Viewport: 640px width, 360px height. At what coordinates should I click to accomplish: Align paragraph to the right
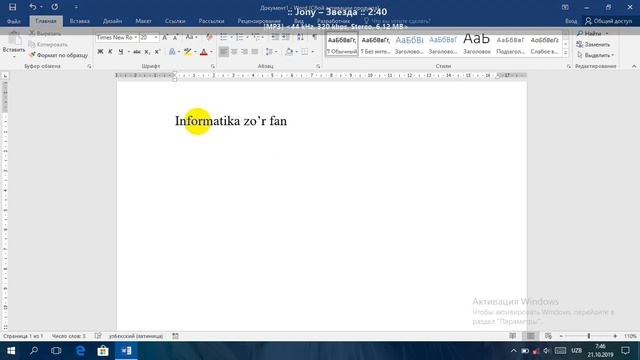(244, 52)
